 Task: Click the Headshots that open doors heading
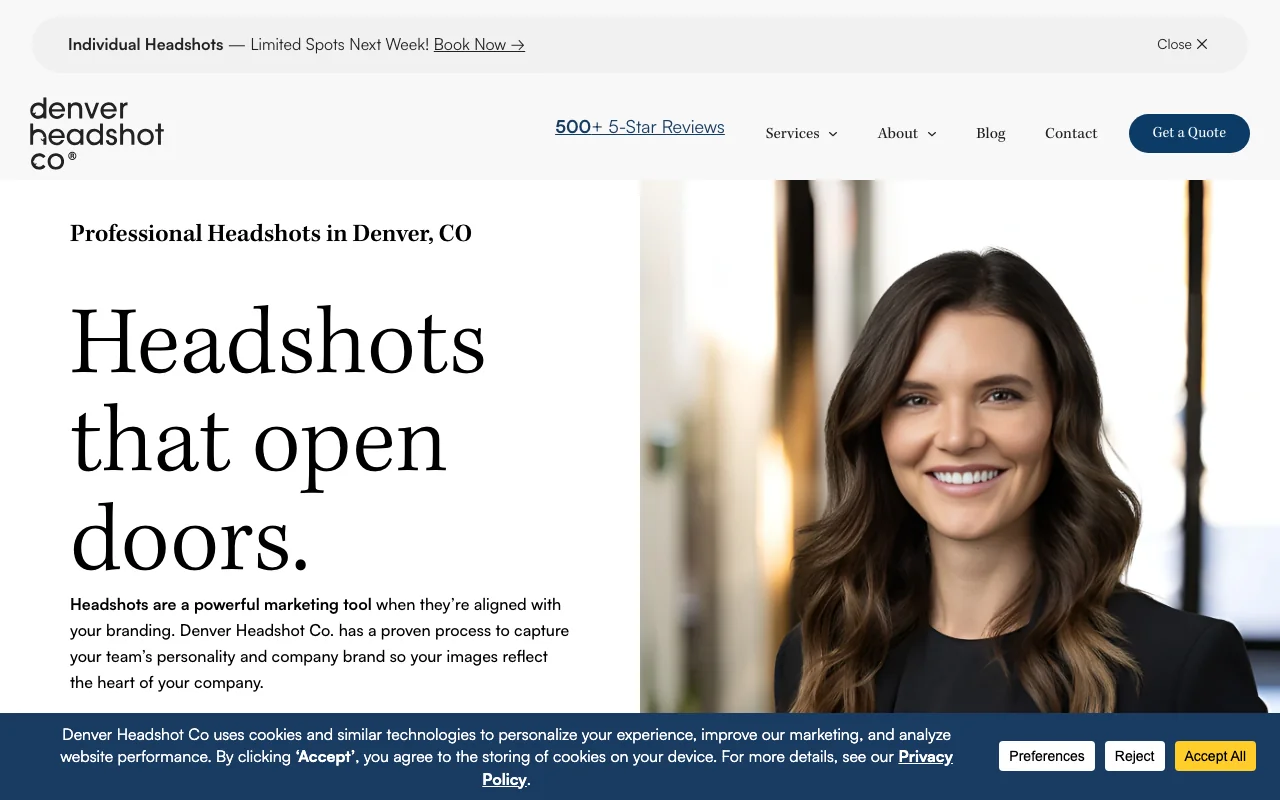[278, 435]
